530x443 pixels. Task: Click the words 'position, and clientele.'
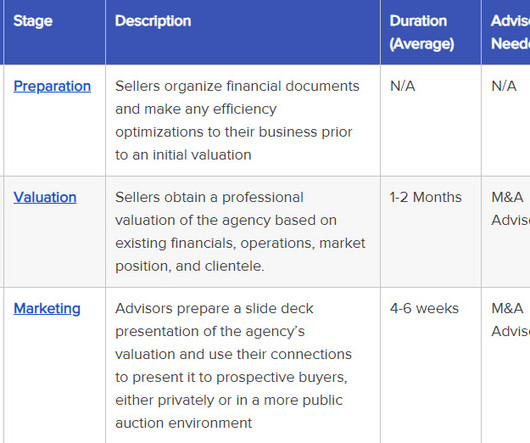point(190,266)
